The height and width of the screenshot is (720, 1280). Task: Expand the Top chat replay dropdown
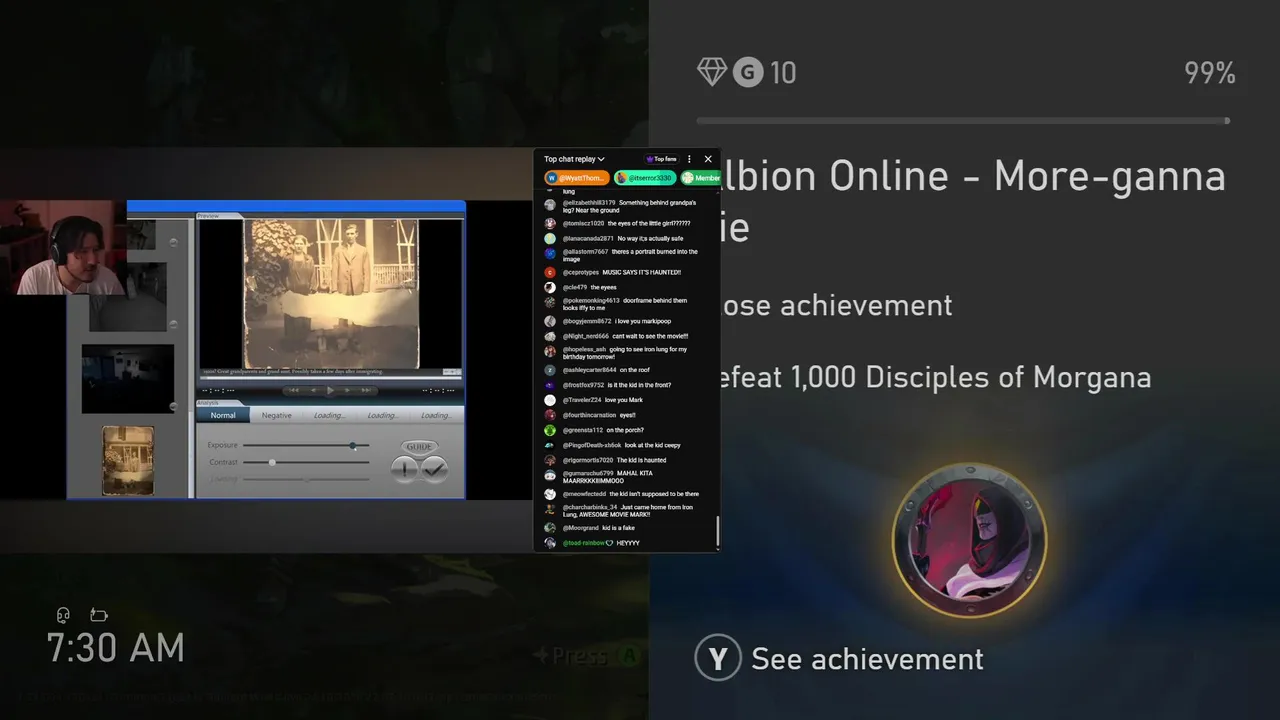pos(574,159)
